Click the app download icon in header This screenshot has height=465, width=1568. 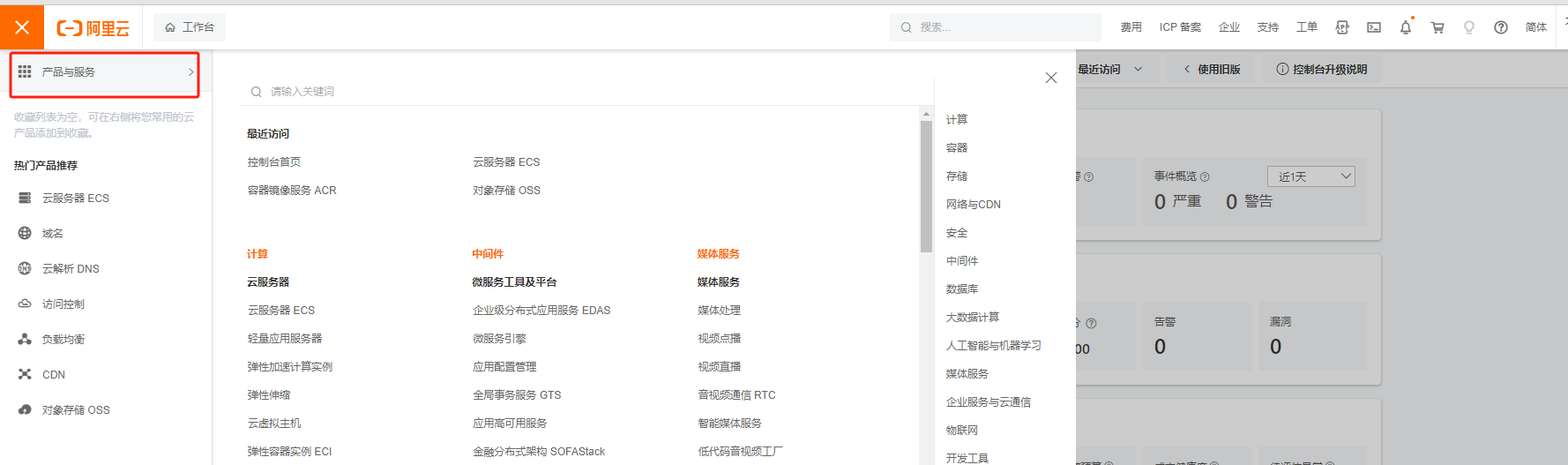[x=1342, y=27]
